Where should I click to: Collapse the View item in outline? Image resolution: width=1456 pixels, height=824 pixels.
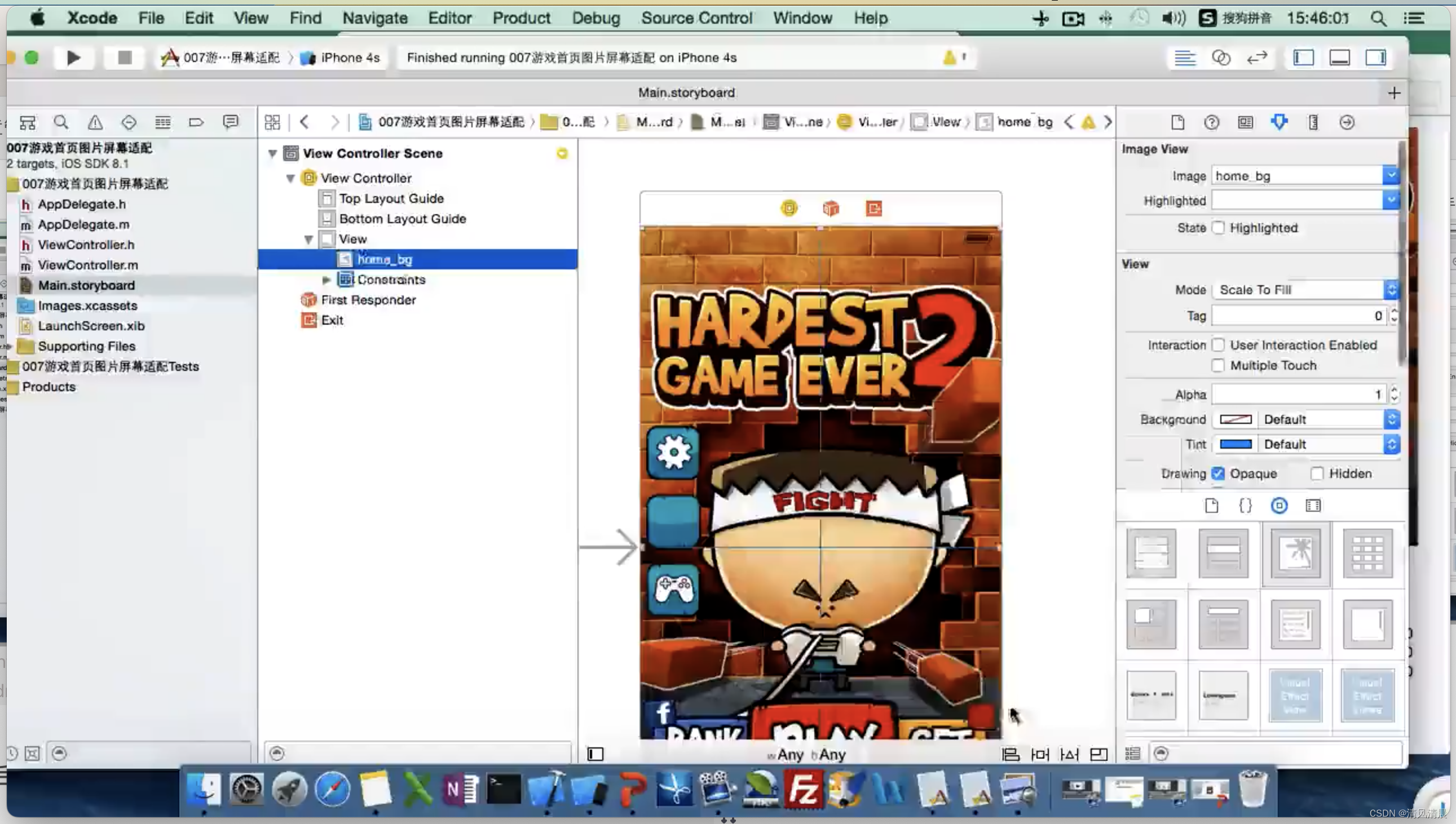click(308, 240)
